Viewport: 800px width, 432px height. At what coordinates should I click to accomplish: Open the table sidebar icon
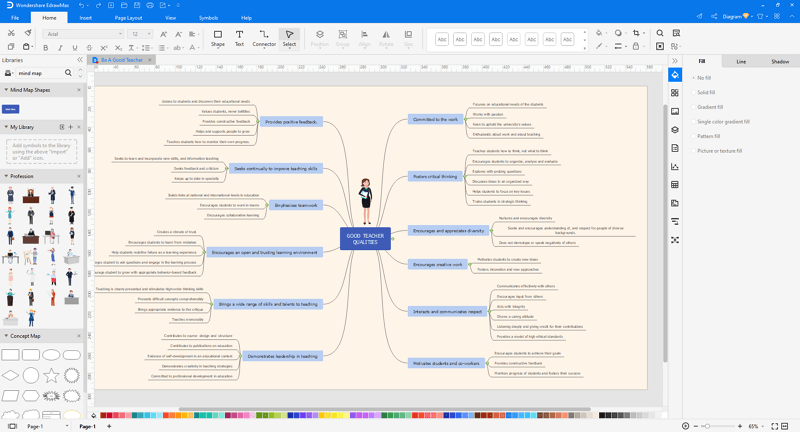(x=675, y=185)
